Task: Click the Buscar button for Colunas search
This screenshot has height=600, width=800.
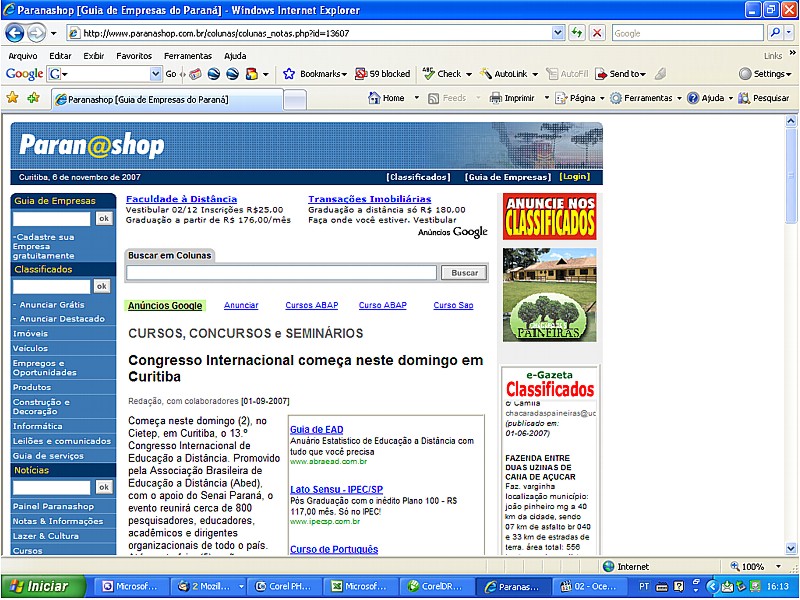Action: coord(464,272)
